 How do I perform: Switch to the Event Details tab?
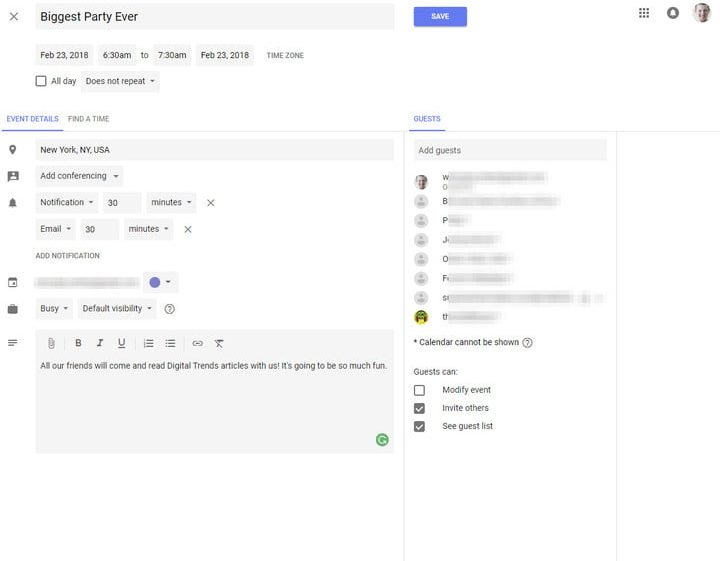pyautogui.click(x=33, y=119)
